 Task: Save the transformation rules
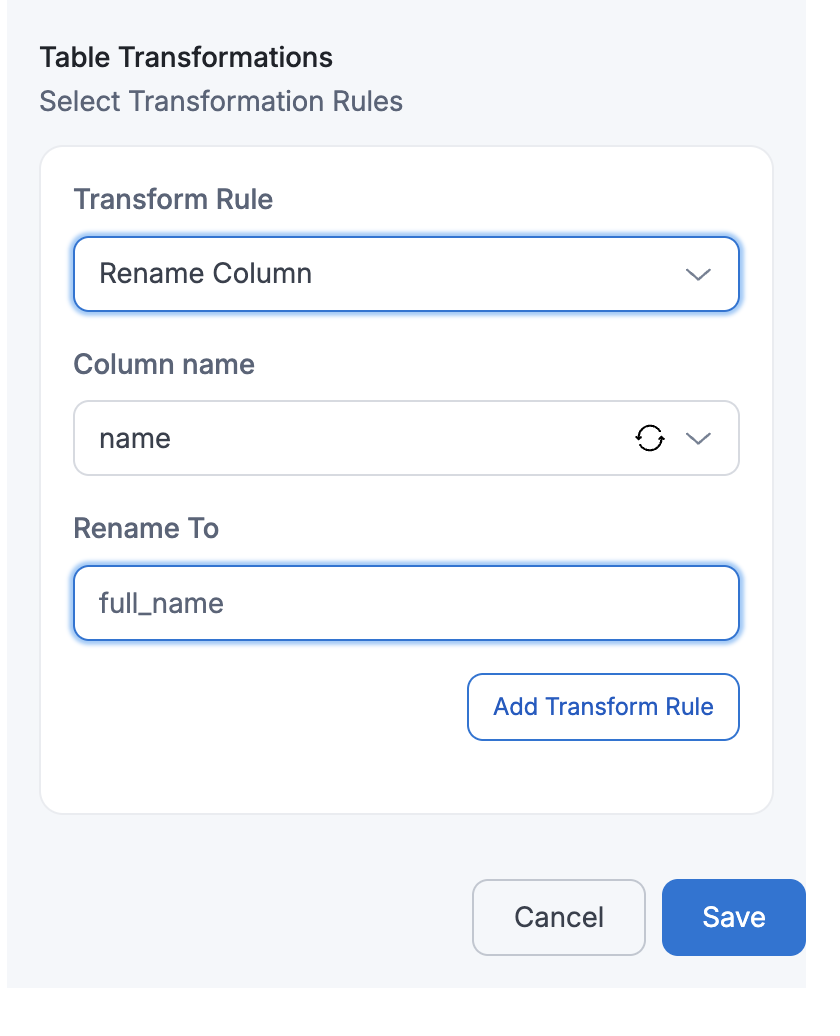[733, 917]
